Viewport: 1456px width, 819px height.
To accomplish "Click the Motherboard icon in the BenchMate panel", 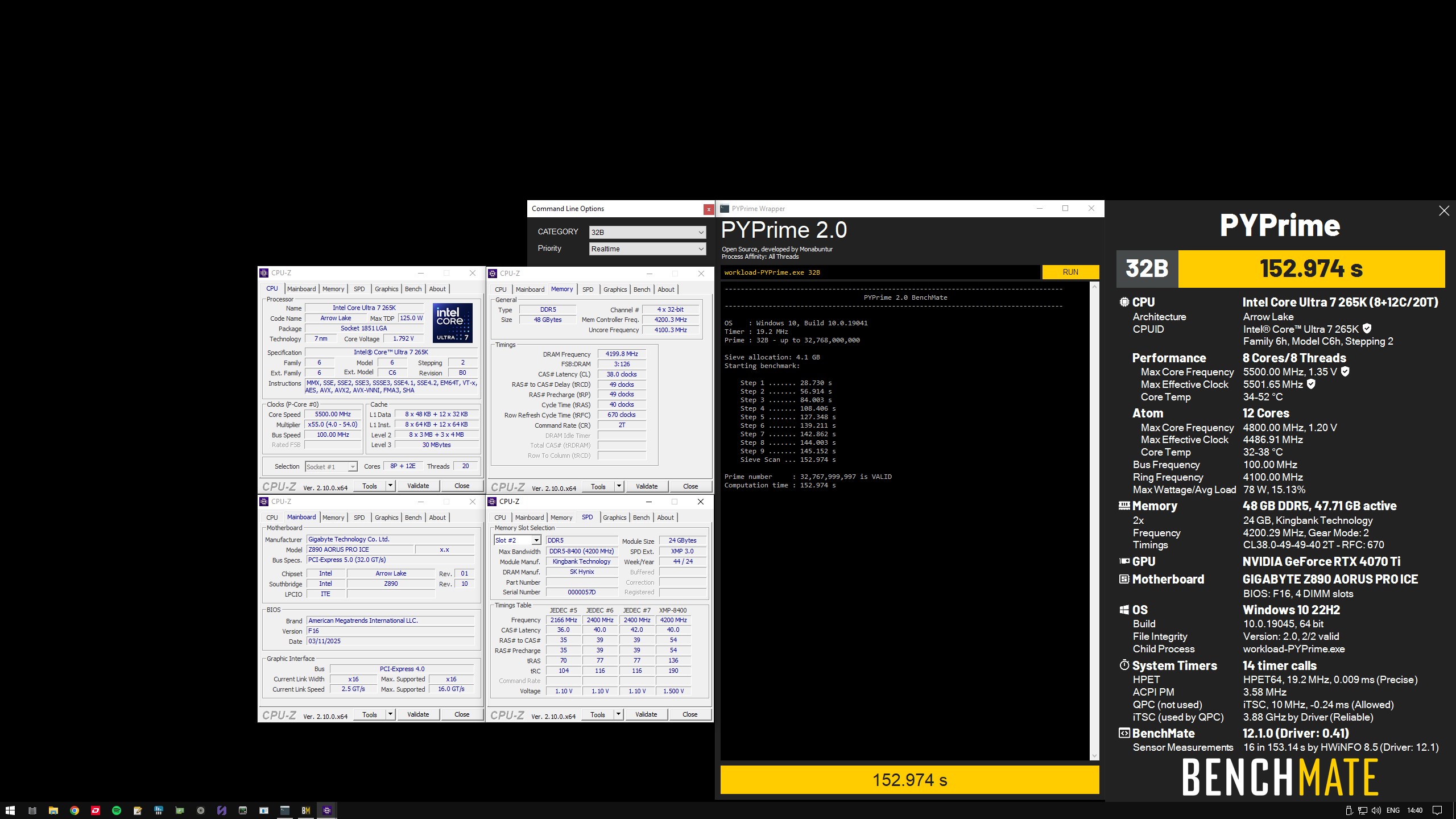I will (x=1124, y=579).
